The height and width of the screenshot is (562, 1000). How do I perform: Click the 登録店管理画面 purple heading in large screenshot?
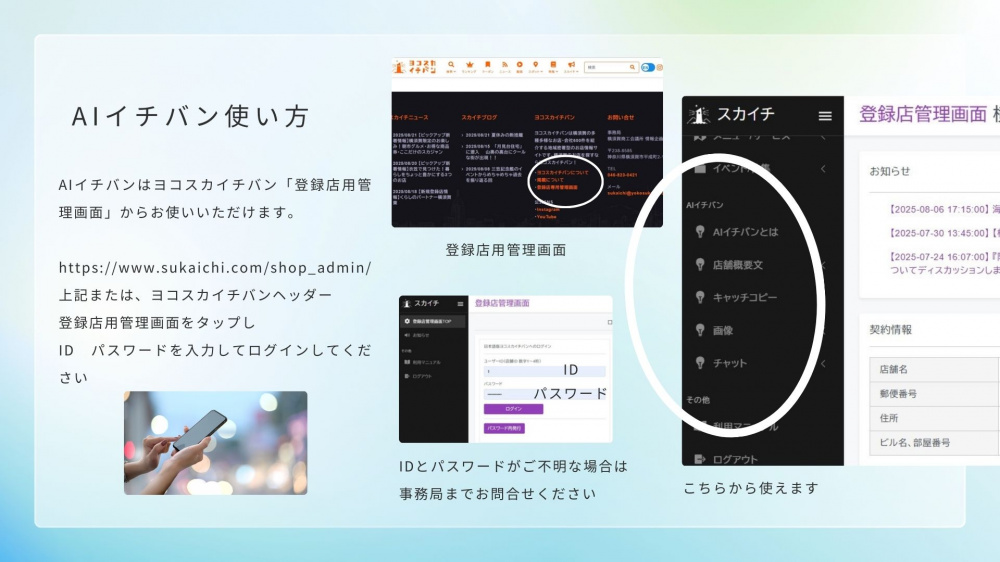tap(923, 114)
